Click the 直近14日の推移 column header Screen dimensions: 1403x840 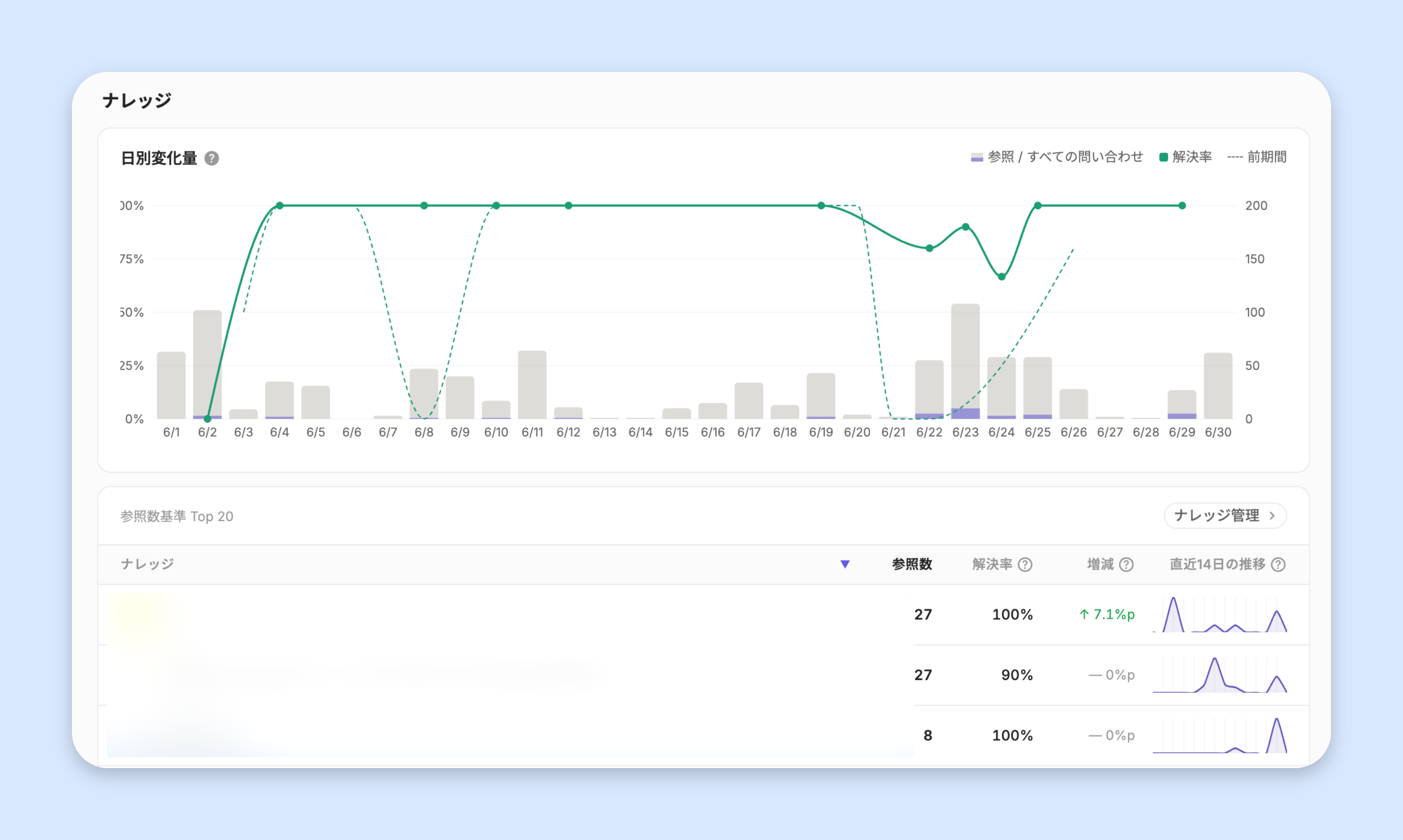tap(1217, 564)
